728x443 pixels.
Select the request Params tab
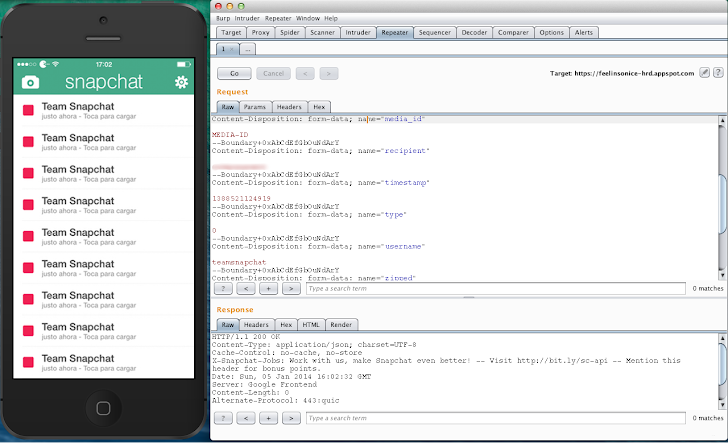(x=255, y=107)
